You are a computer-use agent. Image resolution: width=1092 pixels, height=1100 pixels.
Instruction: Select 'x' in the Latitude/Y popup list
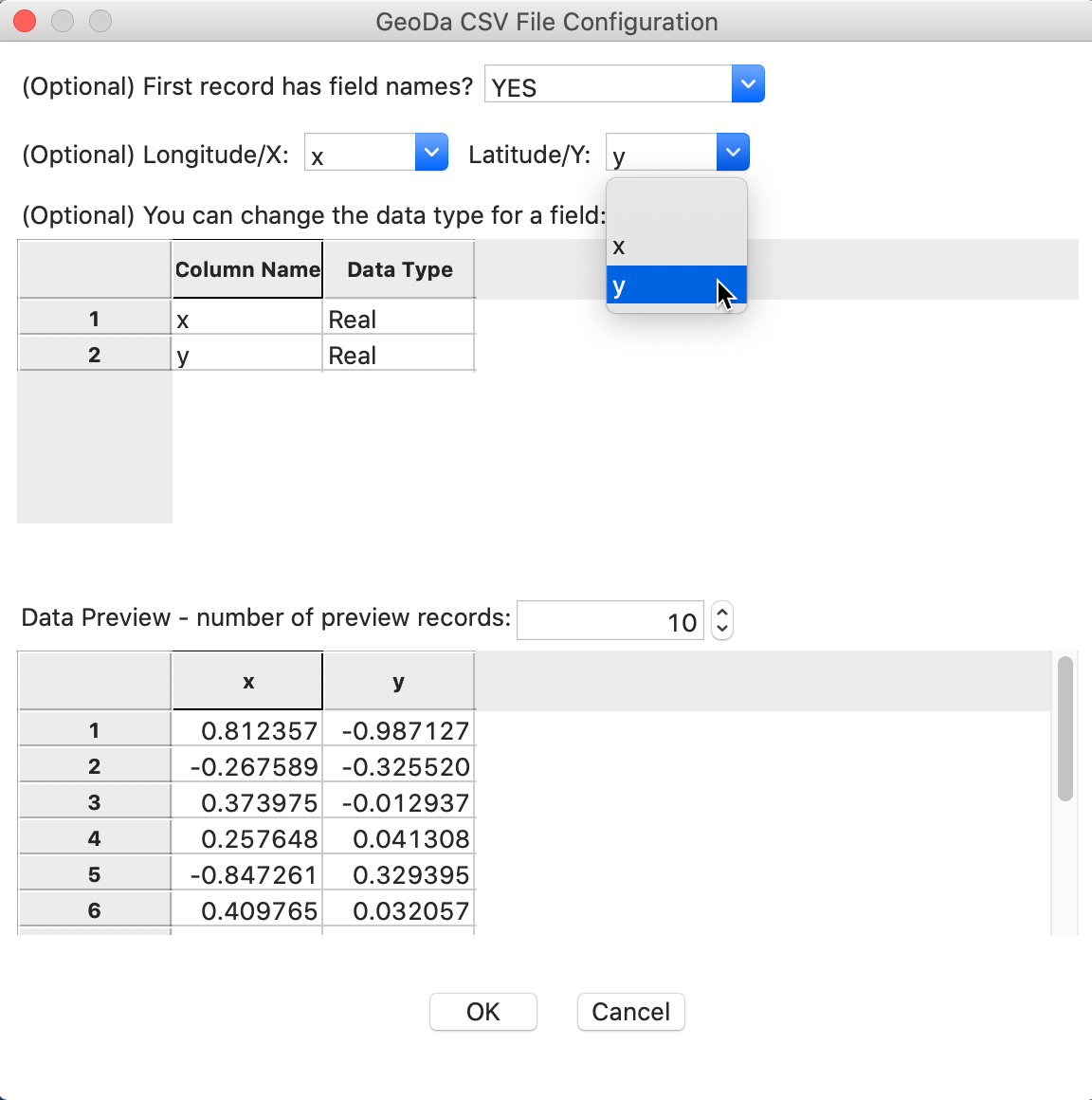pyautogui.click(x=676, y=247)
